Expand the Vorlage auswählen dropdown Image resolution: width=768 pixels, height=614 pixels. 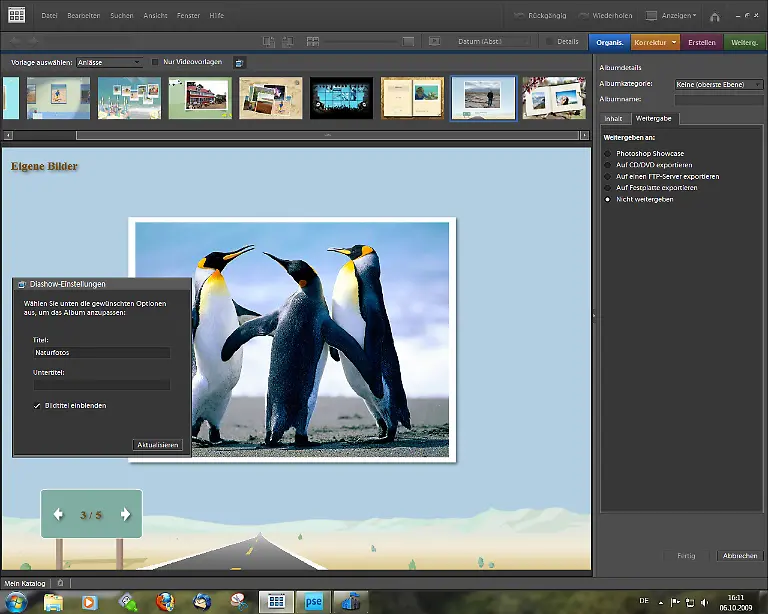(x=110, y=62)
